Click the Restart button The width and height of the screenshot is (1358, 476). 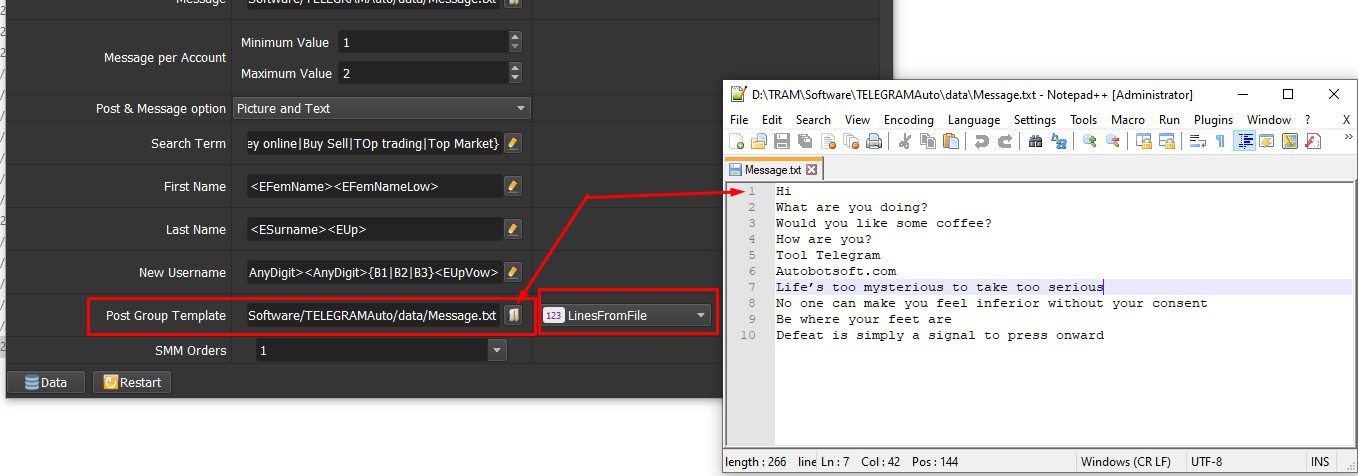click(x=132, y=382)
